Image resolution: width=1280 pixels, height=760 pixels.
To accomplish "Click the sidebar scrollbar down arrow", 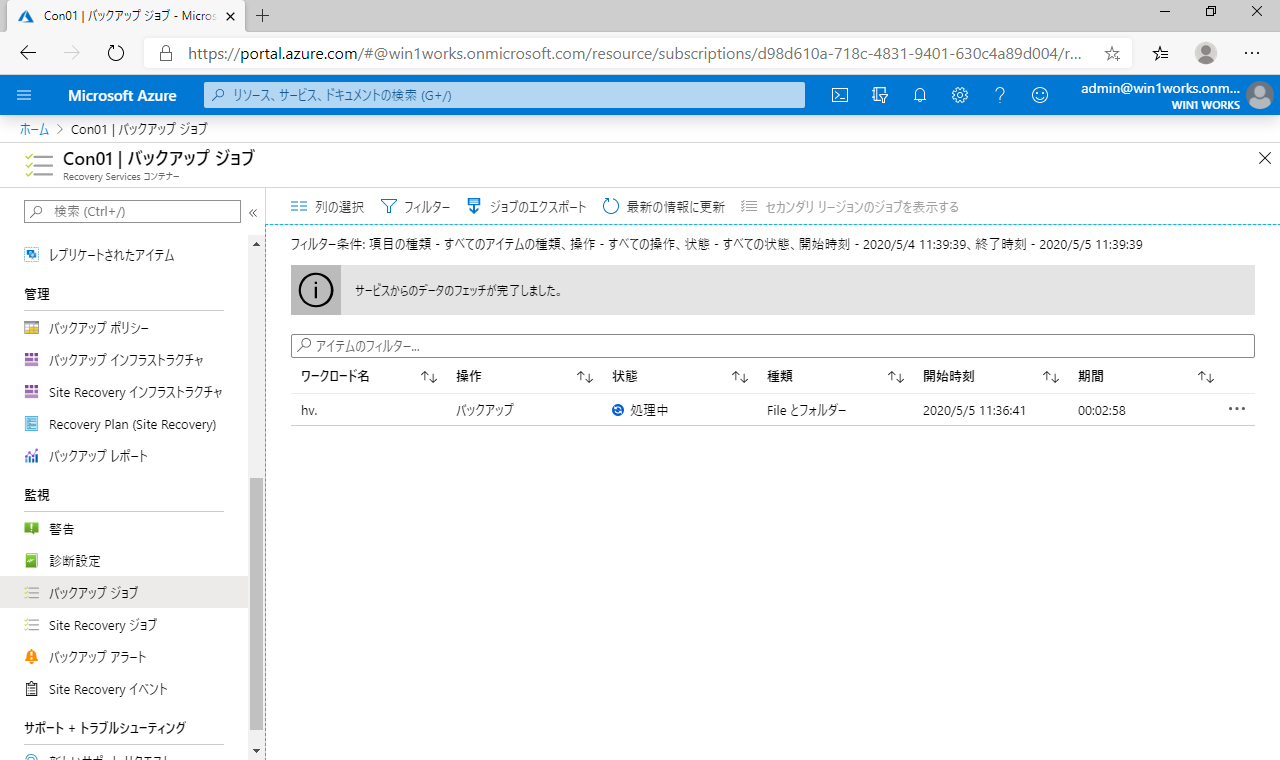I will [x=257, y=751].
